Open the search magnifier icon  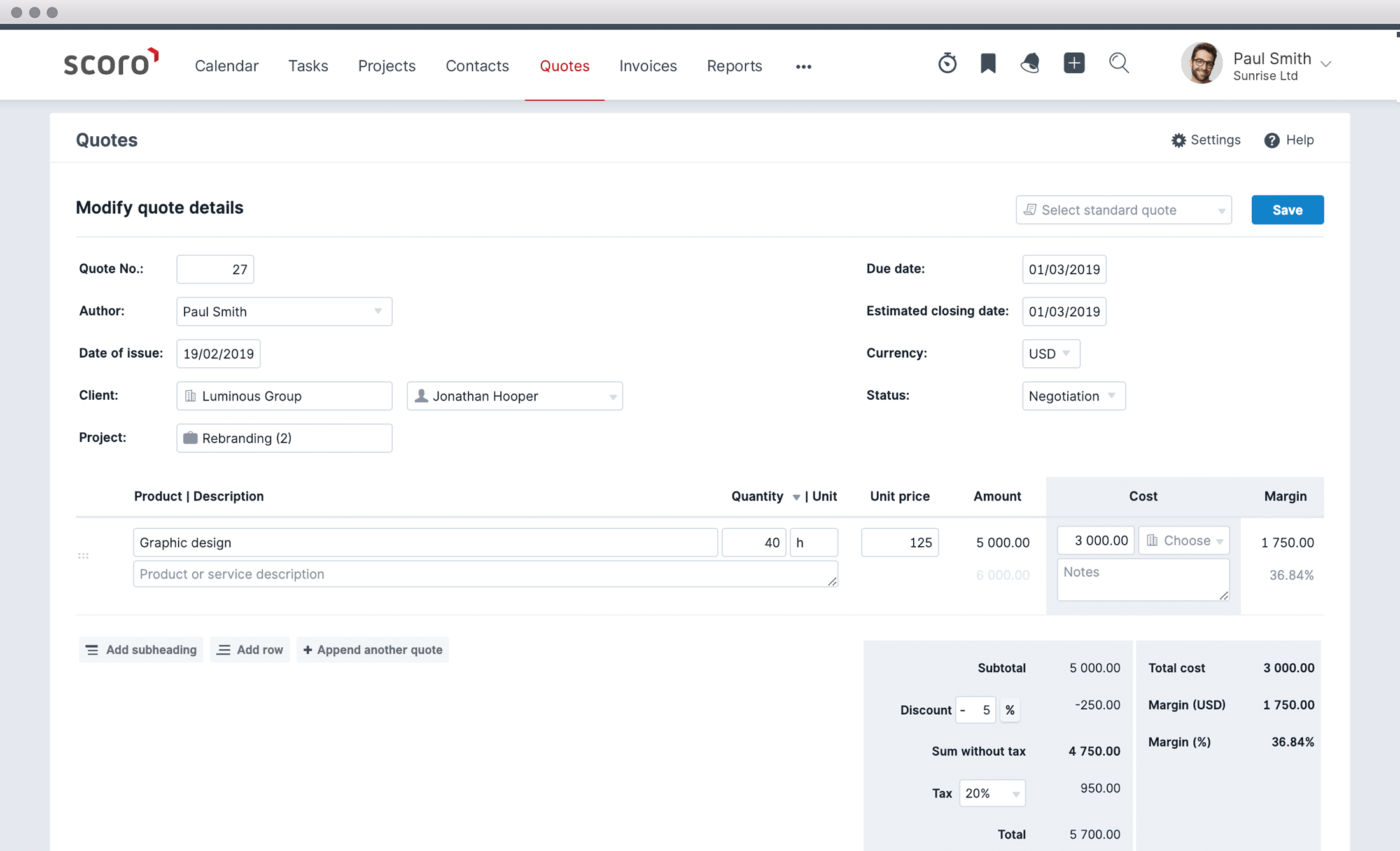[1119, 63]
